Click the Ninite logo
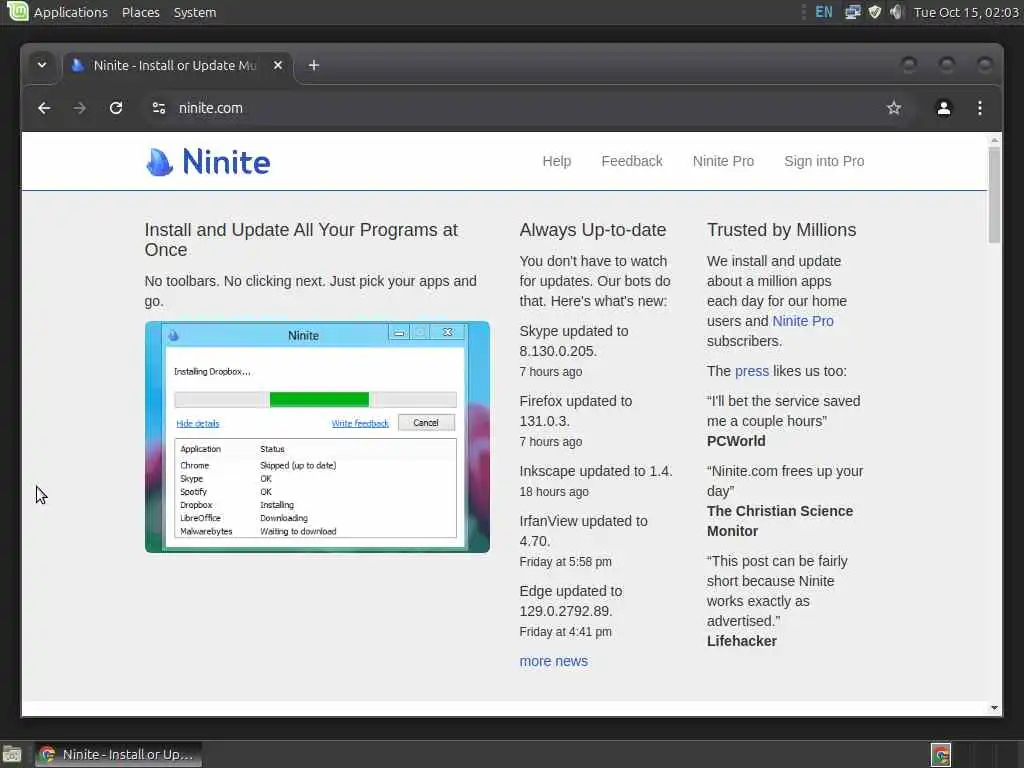This screenshot has width=1024, height=768. (x=208, y=161)
